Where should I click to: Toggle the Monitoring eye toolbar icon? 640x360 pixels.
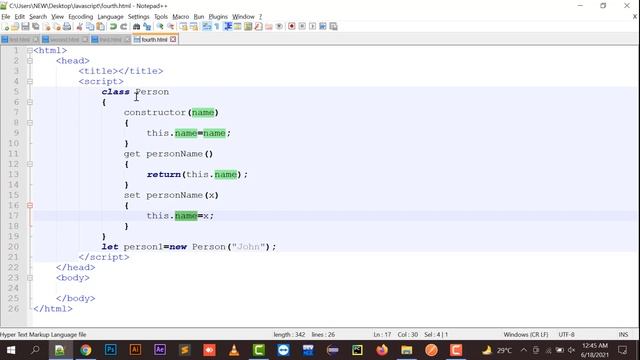[279, 27]
